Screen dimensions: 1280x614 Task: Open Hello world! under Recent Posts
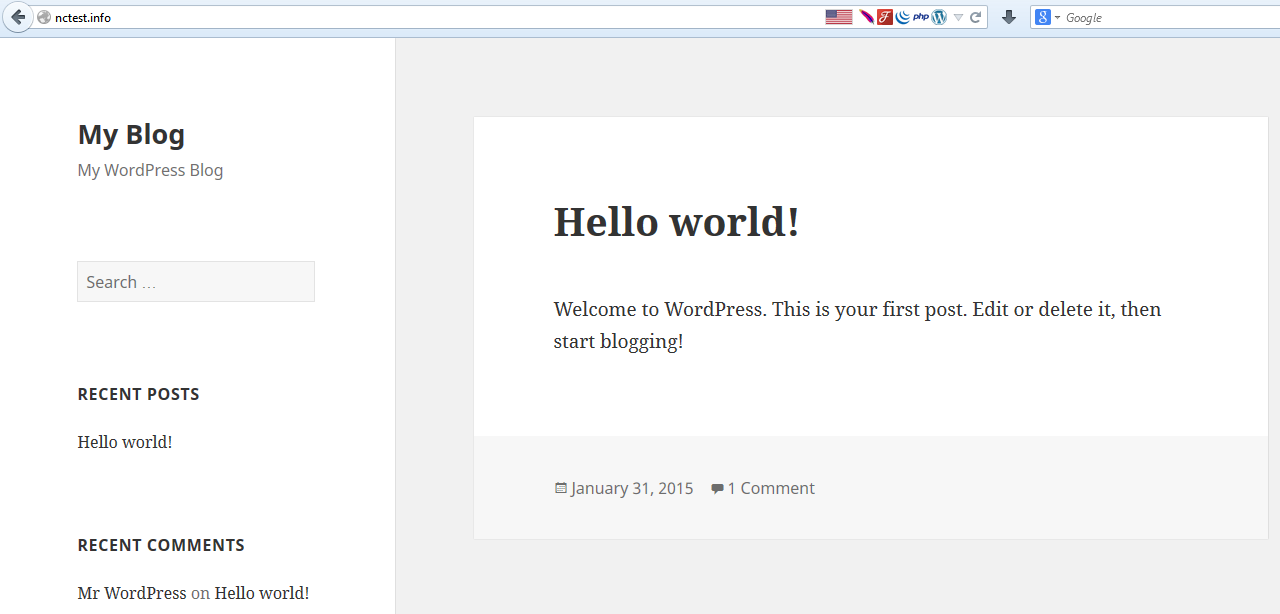point(125,442)
